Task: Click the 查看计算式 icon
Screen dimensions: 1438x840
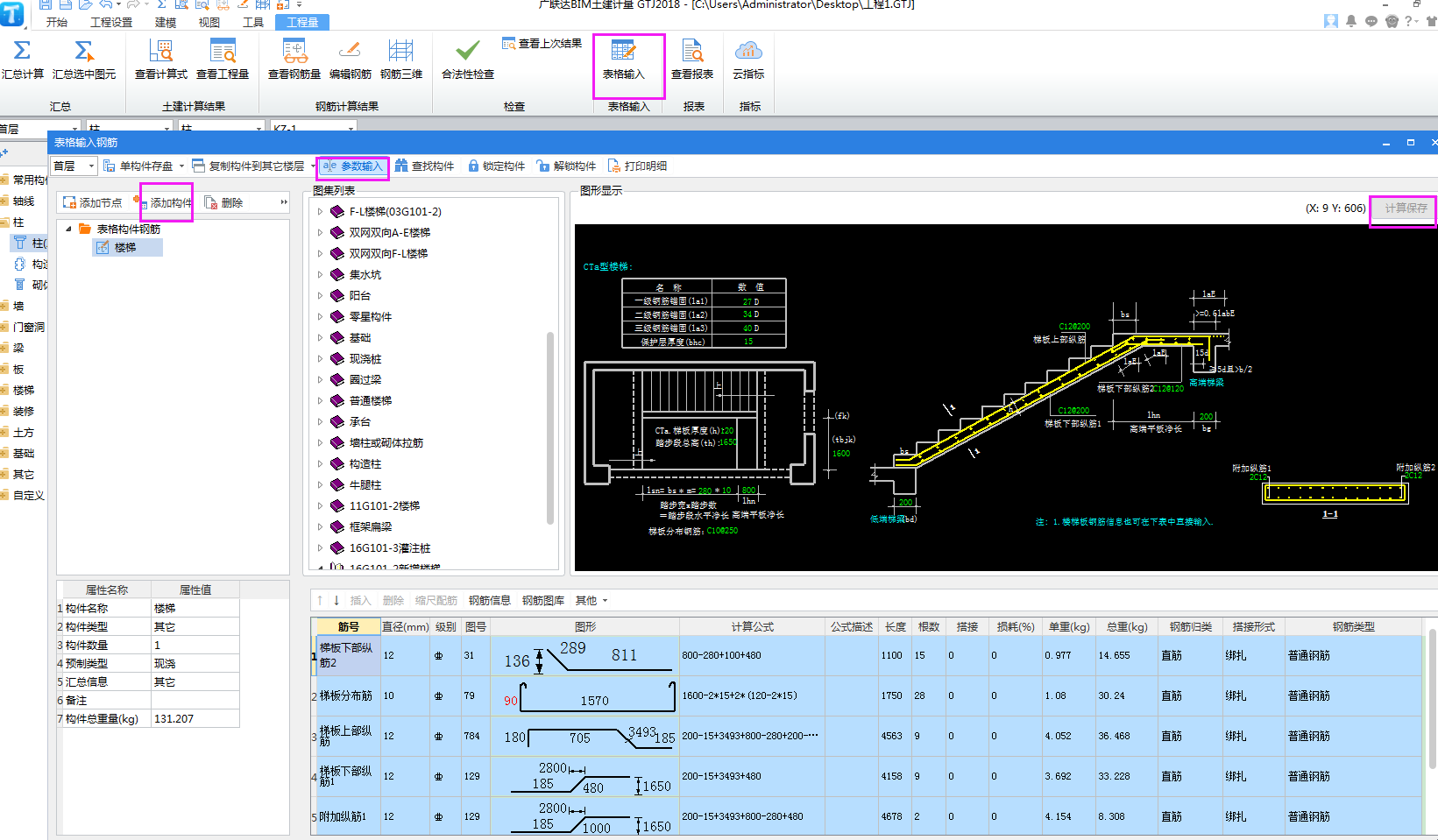Action: pyautogui.click(x=160, y=52)
